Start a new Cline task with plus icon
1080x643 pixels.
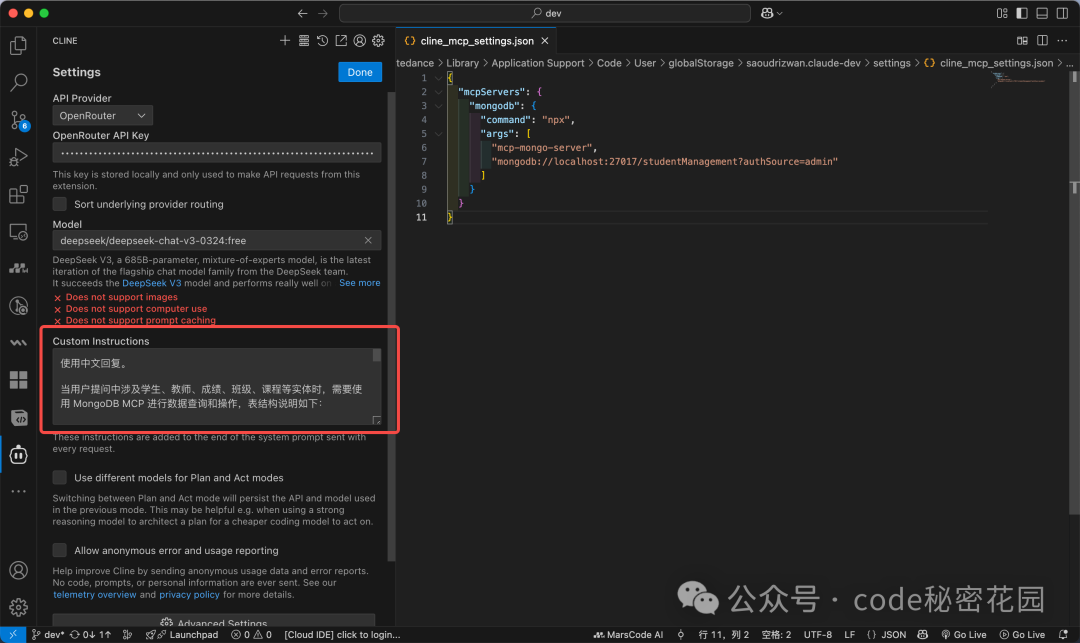[x=285, y=40]
